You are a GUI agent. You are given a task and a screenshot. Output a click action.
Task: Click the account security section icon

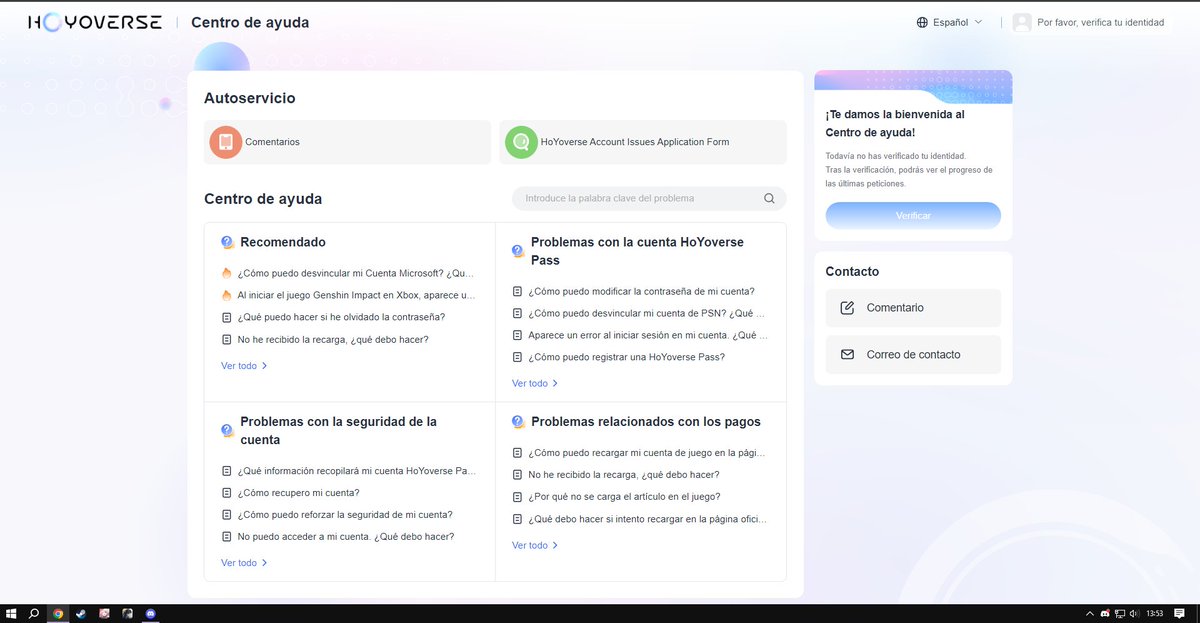click(x=227, y=431)
